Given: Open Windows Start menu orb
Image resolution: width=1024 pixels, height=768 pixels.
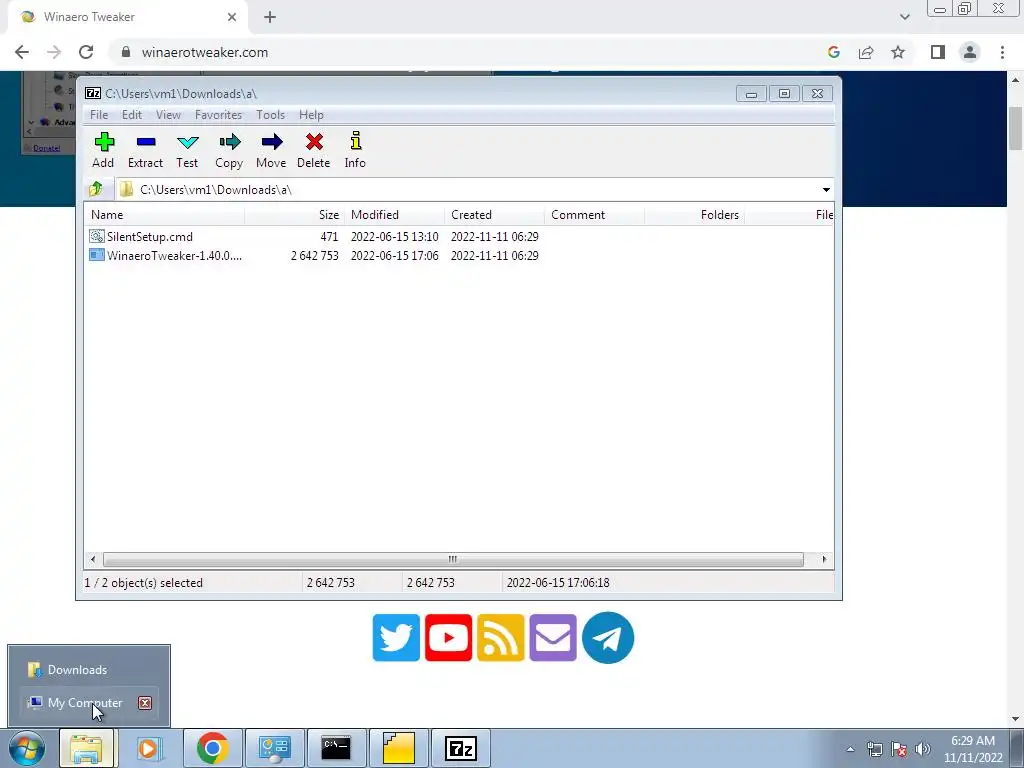Looking at the screenshot, I should coord(27,748).
